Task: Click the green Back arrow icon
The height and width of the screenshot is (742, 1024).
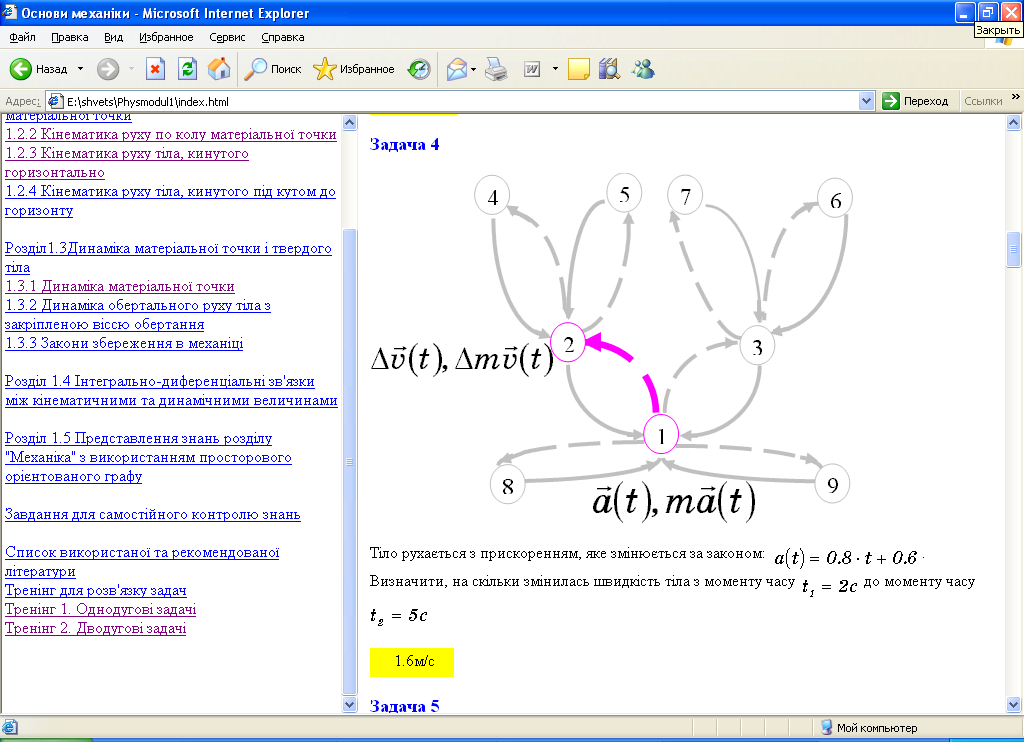Action: tap(21, 69)
